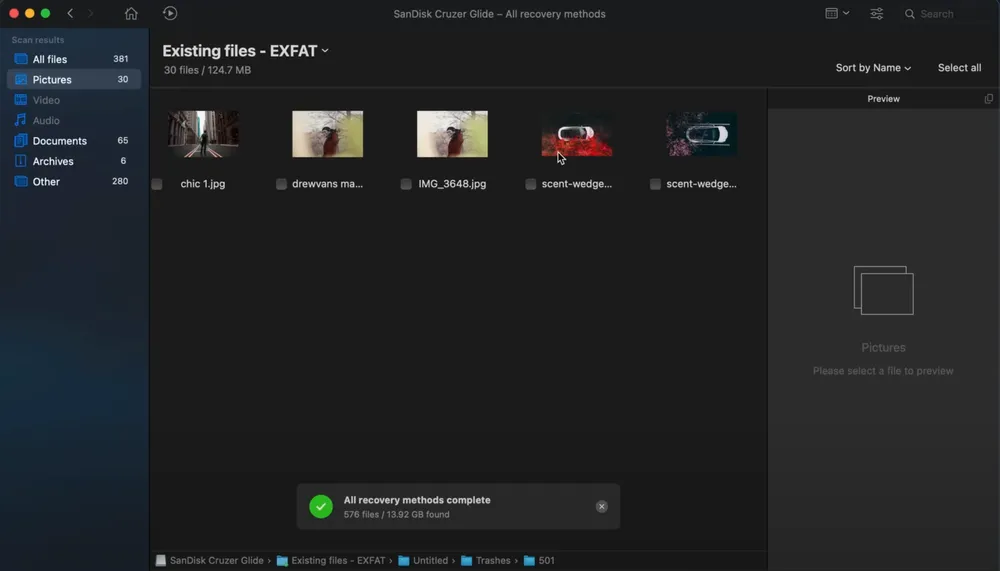Select Video category in sidebar

tap(74, 100)
